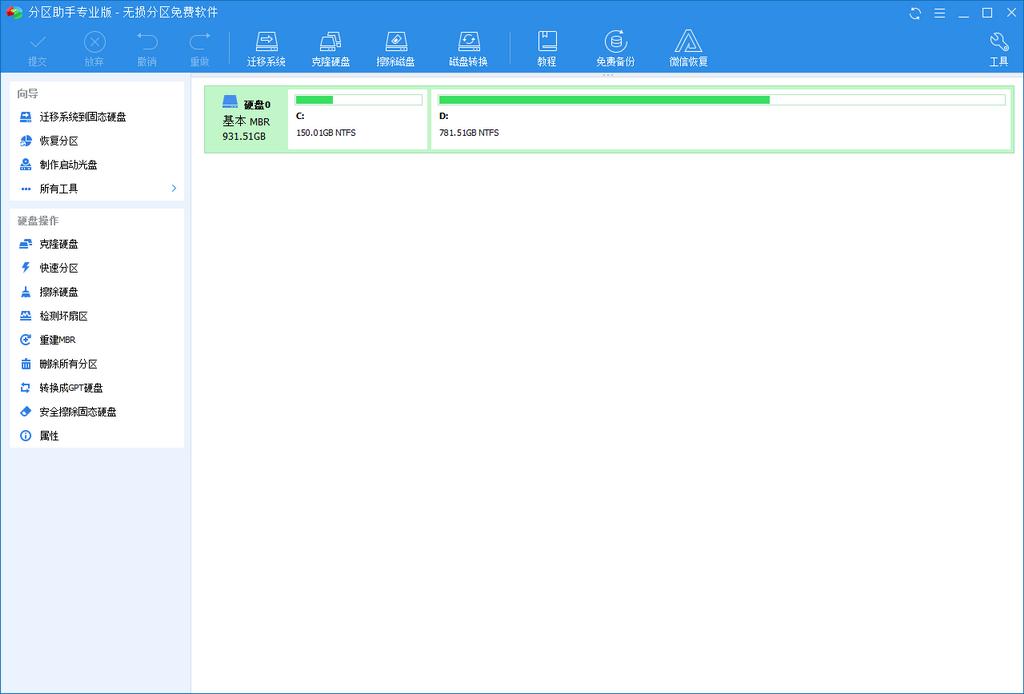This screenshot has width=1024, height=694.
Task: Click the three-dots handle below toolbar
Action: [607, 75]
